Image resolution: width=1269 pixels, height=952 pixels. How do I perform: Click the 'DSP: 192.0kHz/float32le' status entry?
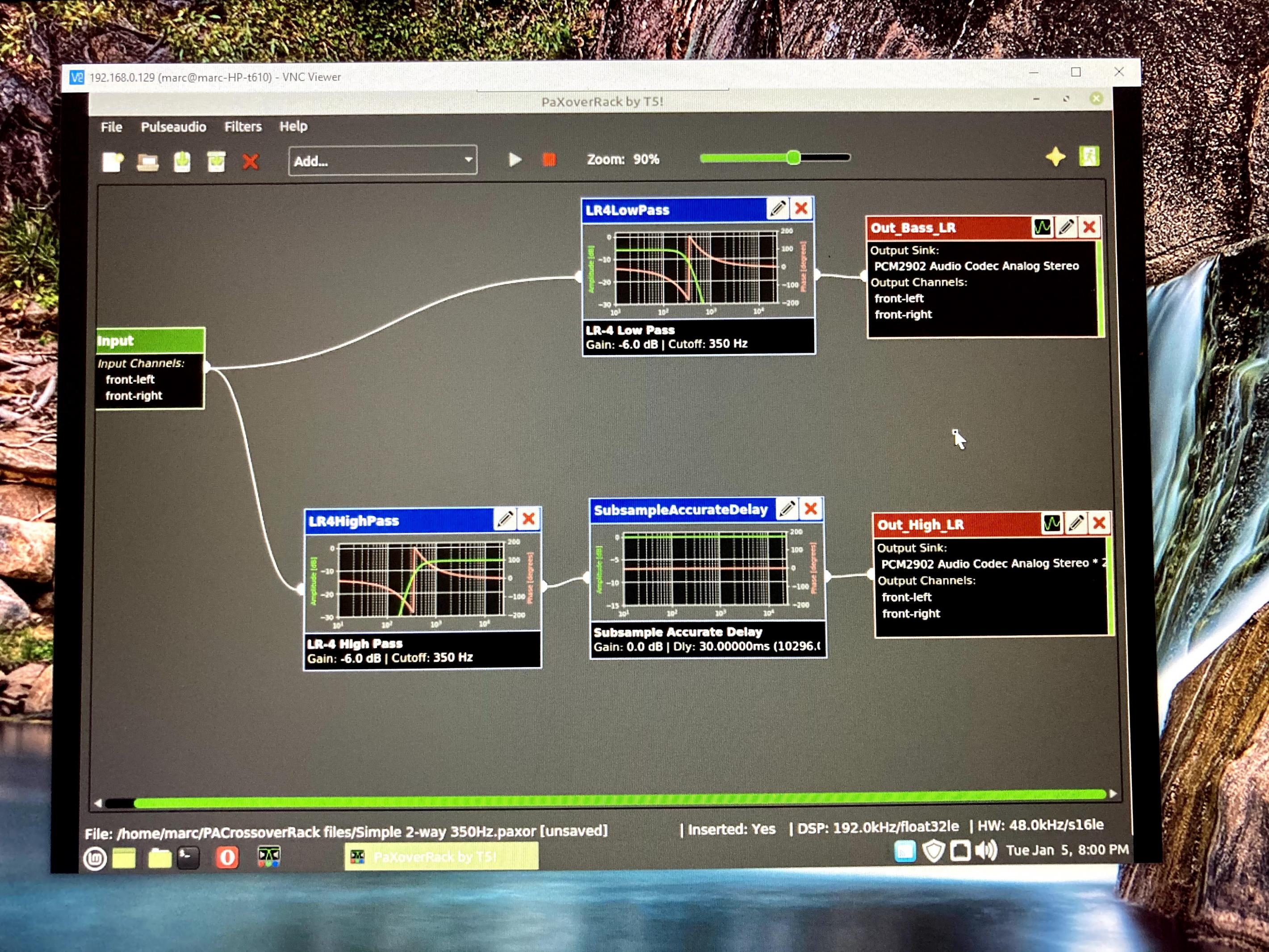pyautogui.click(x=878, y=827)
